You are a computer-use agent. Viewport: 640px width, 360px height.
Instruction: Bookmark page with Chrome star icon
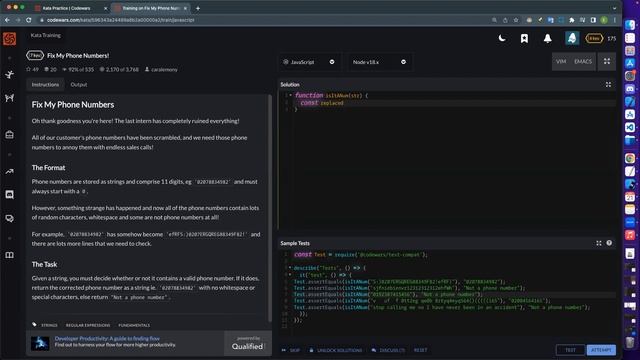[x=516, y=20]
